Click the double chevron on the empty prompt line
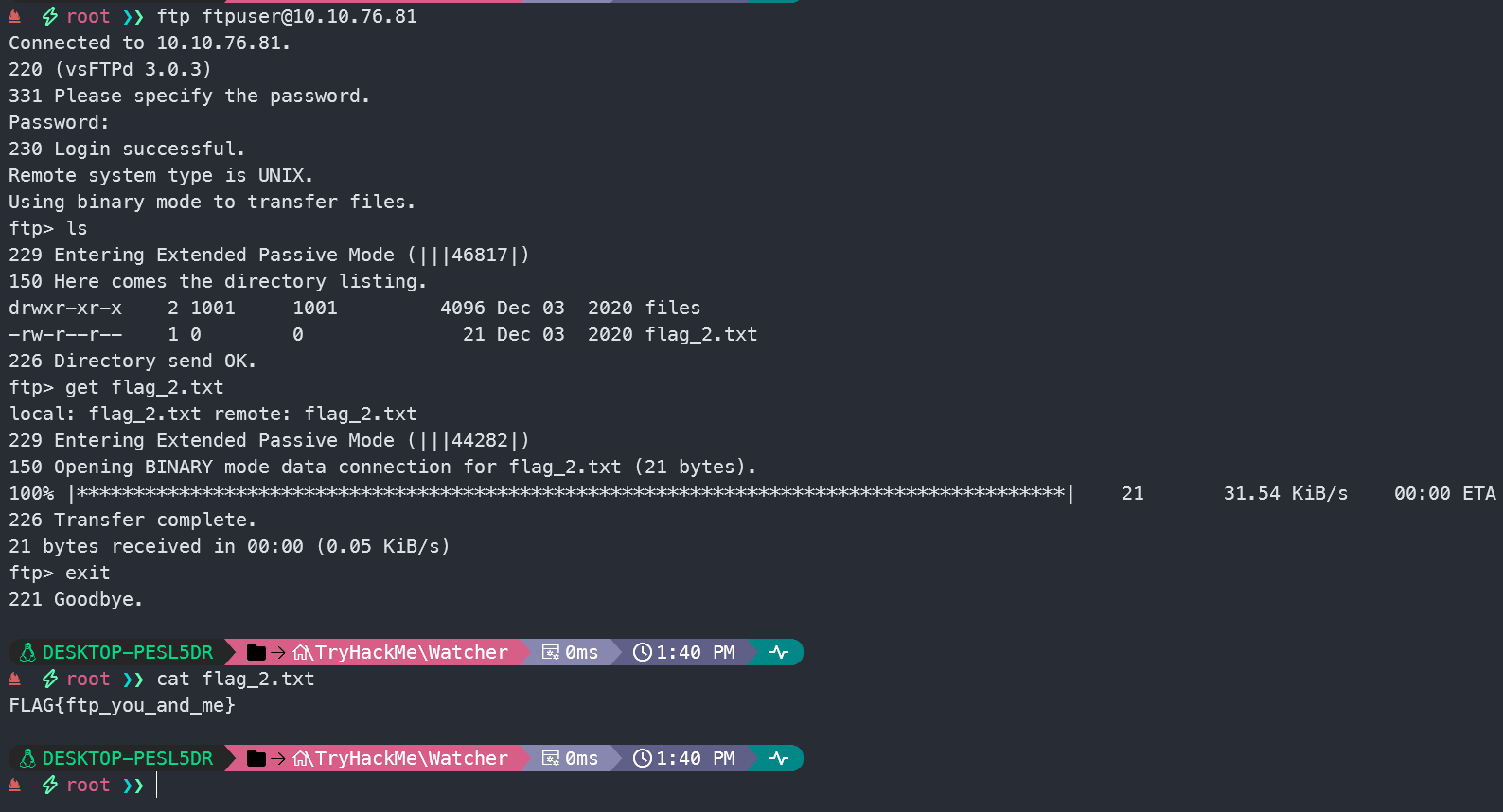The height and width of the screenshot is (812, 1503). (133, 785)
